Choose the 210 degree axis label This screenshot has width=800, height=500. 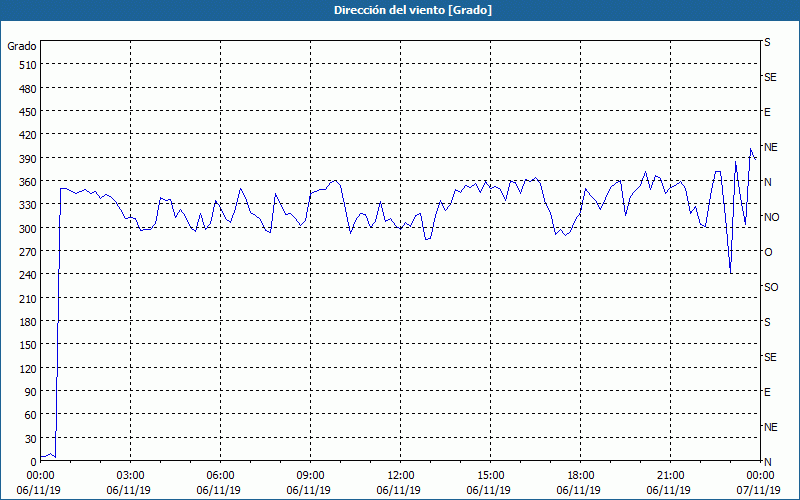tap(29, 299)
